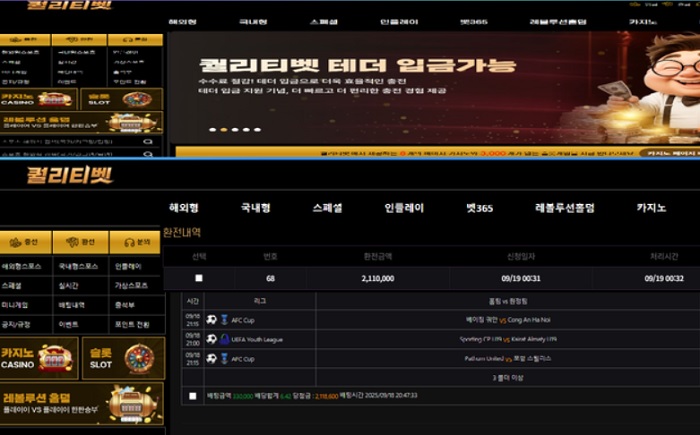
Task: Go to 가상스포츠 in lower sidebar menu
Action: pyautogui.click(x=131, y=285)
